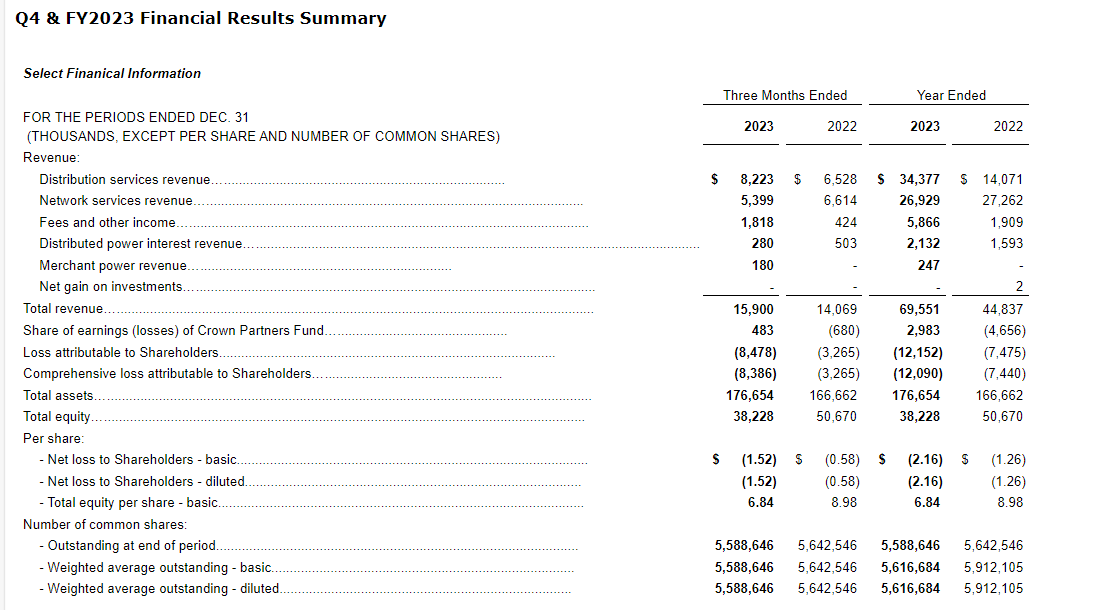Viewport: 1118px width, 610px height.
Task: Click the "Fees and other income" label
Action: point(107,222)
